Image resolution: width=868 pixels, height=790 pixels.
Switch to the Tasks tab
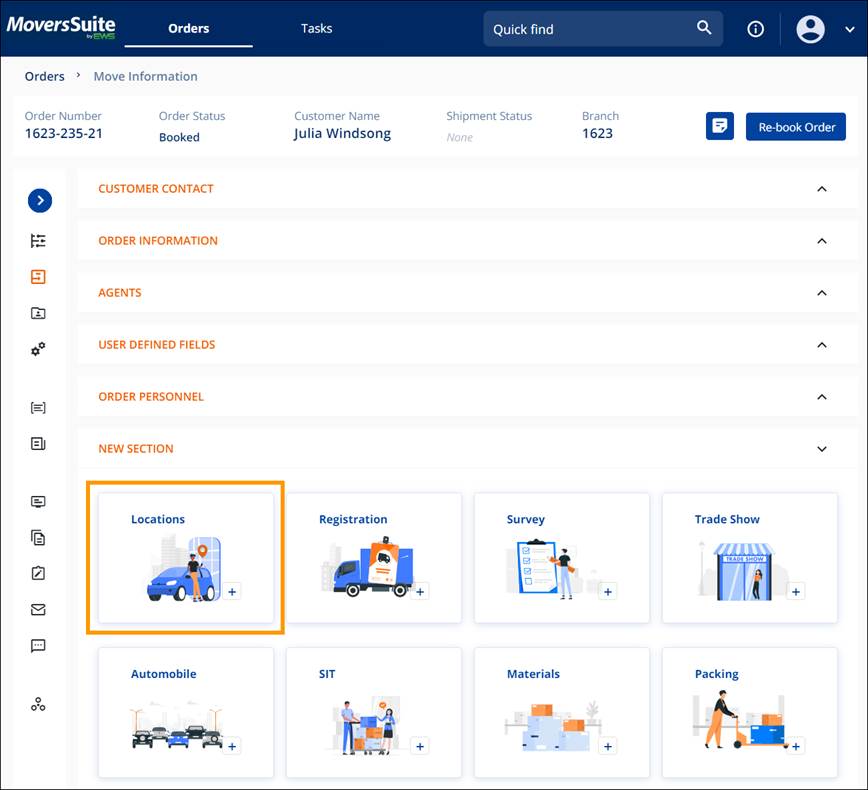(316, 28)
